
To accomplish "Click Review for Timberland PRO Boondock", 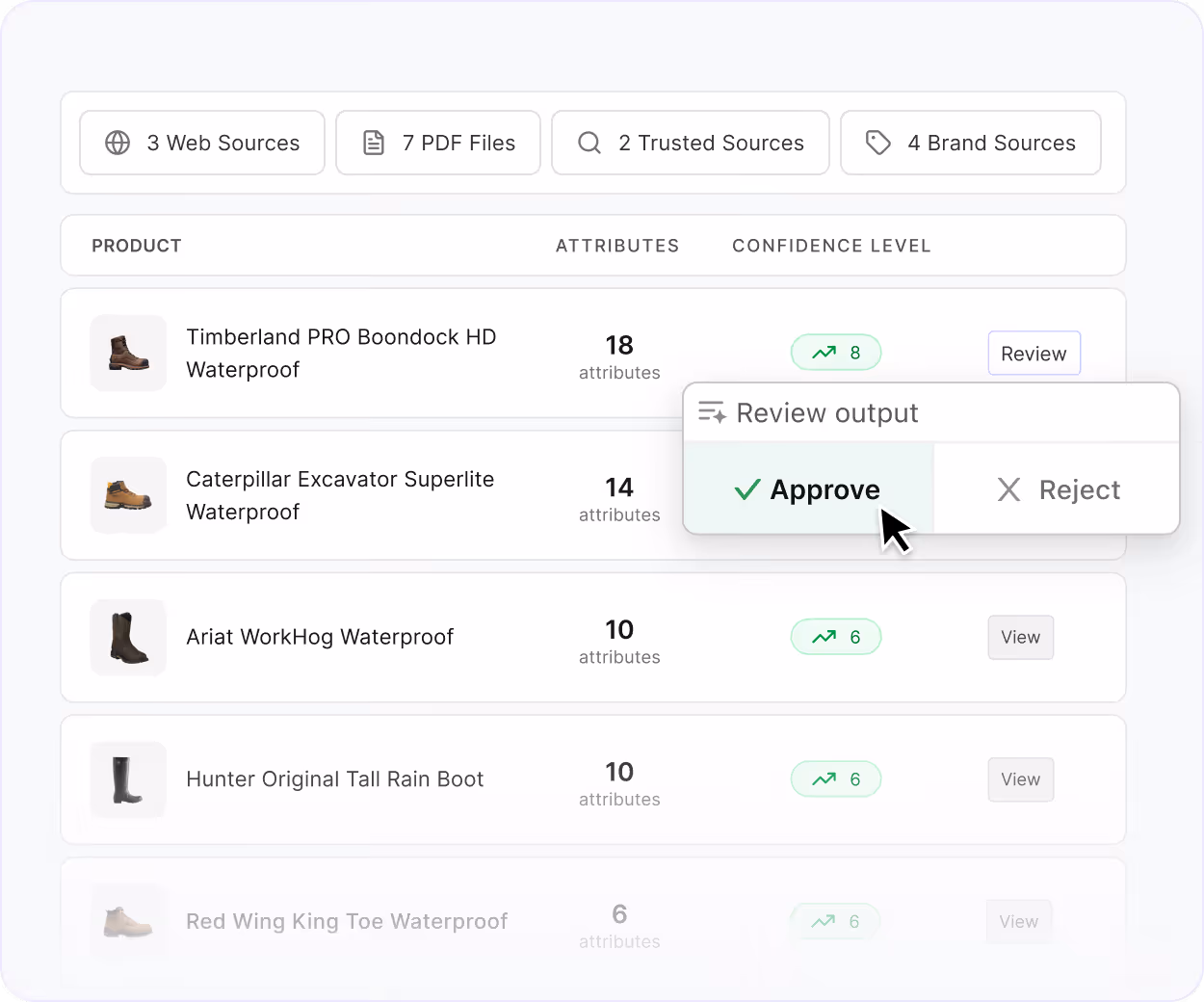I will pyautogui.click(x=1034, y=354).
